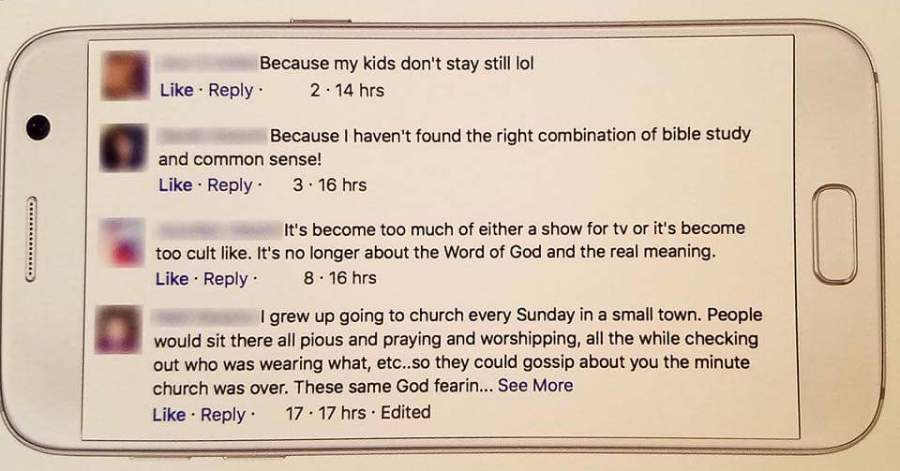The image size is (900, 471).
Task: Reply to the 'kids don't stay still' comment
Action: tap(231, 90)
